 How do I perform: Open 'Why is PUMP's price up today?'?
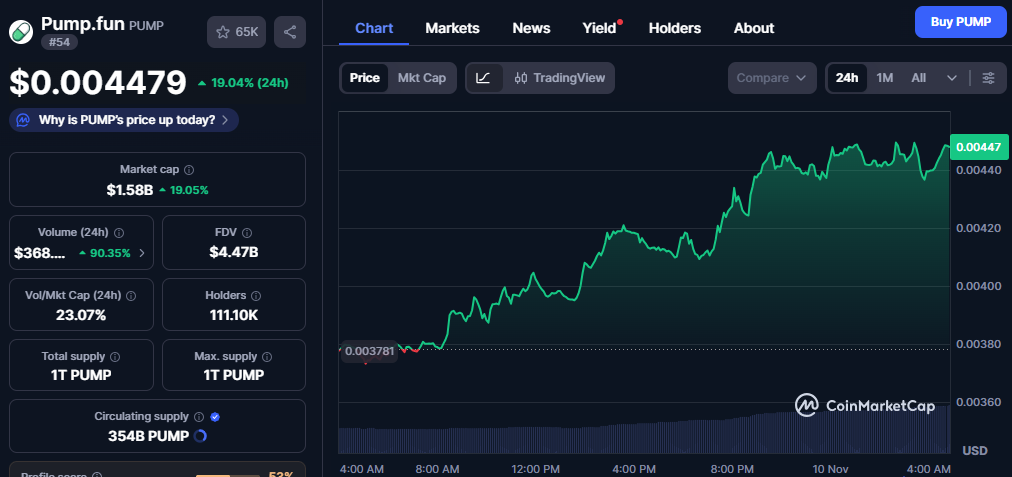click(x=125, y=120)
